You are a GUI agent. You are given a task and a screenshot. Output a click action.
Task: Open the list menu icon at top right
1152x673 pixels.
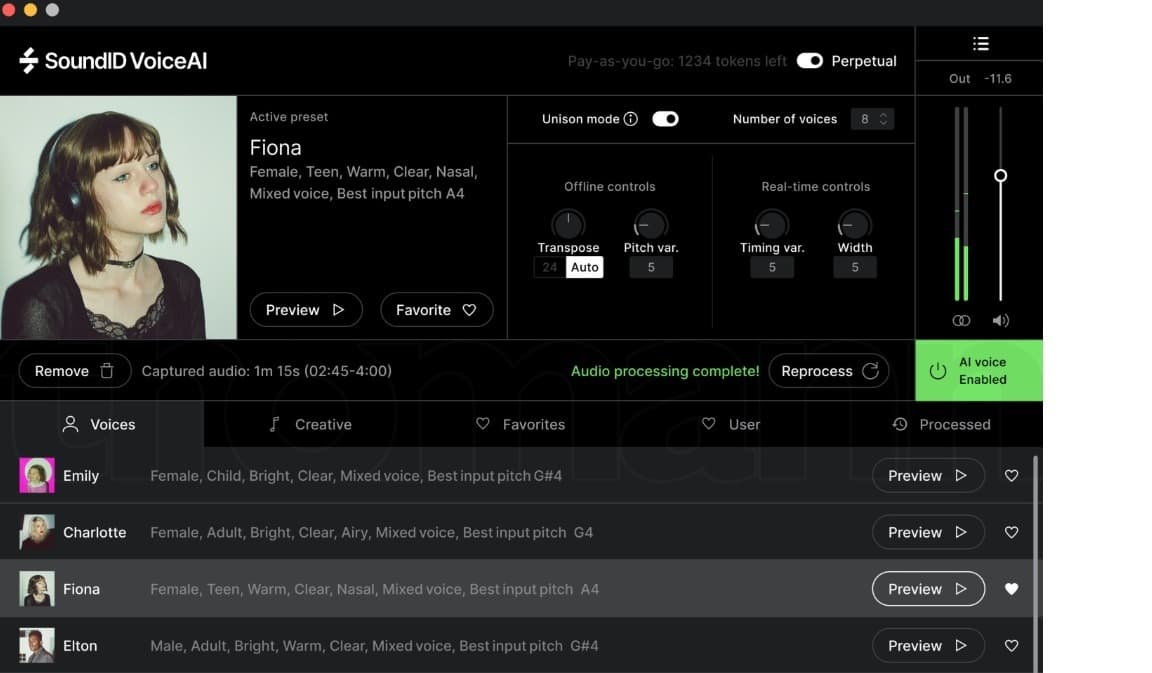(980, 44)
